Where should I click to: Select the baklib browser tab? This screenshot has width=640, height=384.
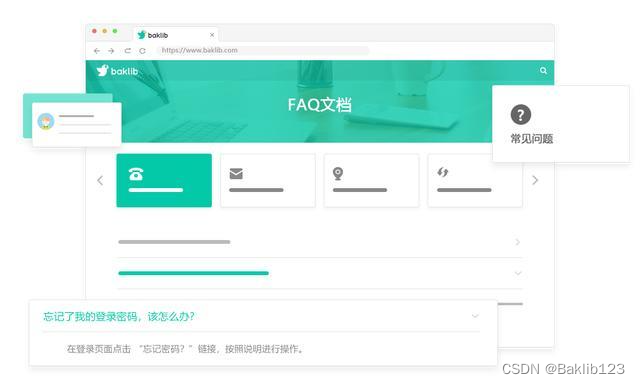[x=176, y=35]
